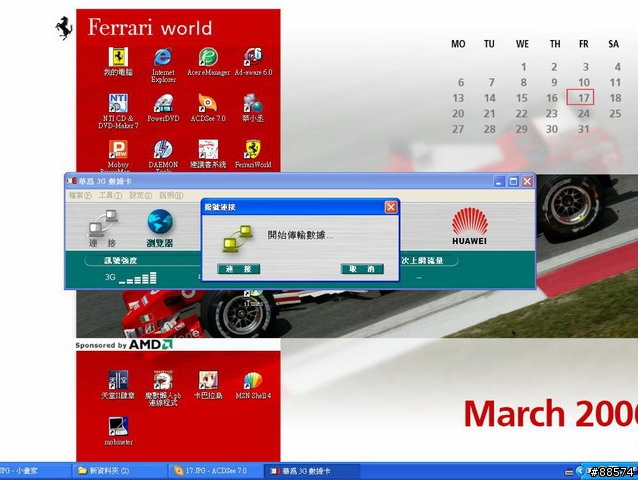Screen dimensions: 638x480
Task: Open the 說明(H) menu in Huawei window
Action: (x=171, y=196)
